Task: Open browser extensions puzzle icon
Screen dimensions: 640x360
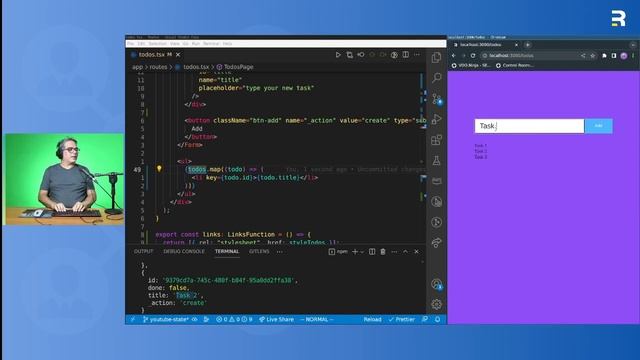Action: (604, 56)
